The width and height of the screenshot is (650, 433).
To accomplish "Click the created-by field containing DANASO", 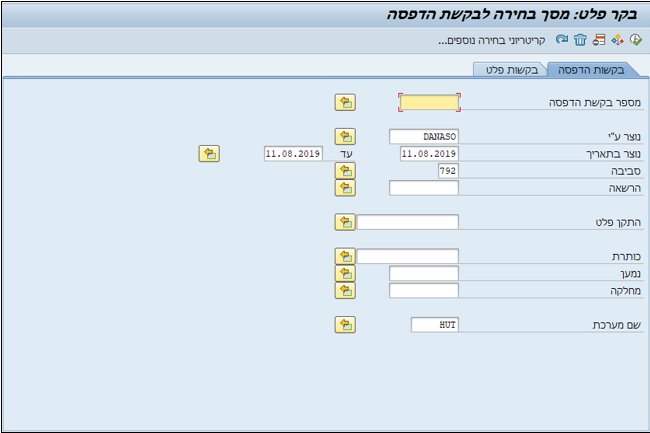I will click(x=424, y=136).
